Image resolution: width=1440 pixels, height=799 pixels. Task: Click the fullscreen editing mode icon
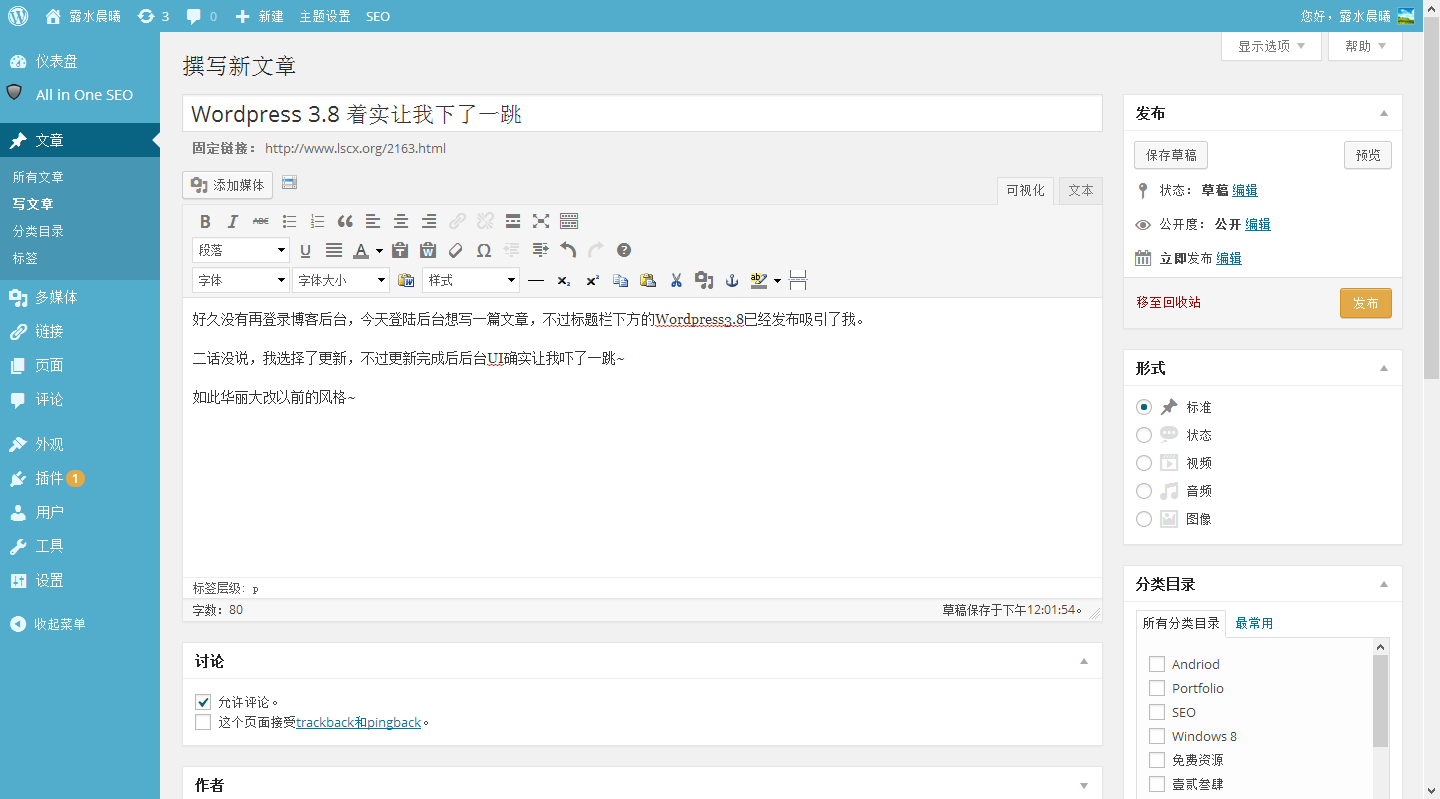point(541,222)
